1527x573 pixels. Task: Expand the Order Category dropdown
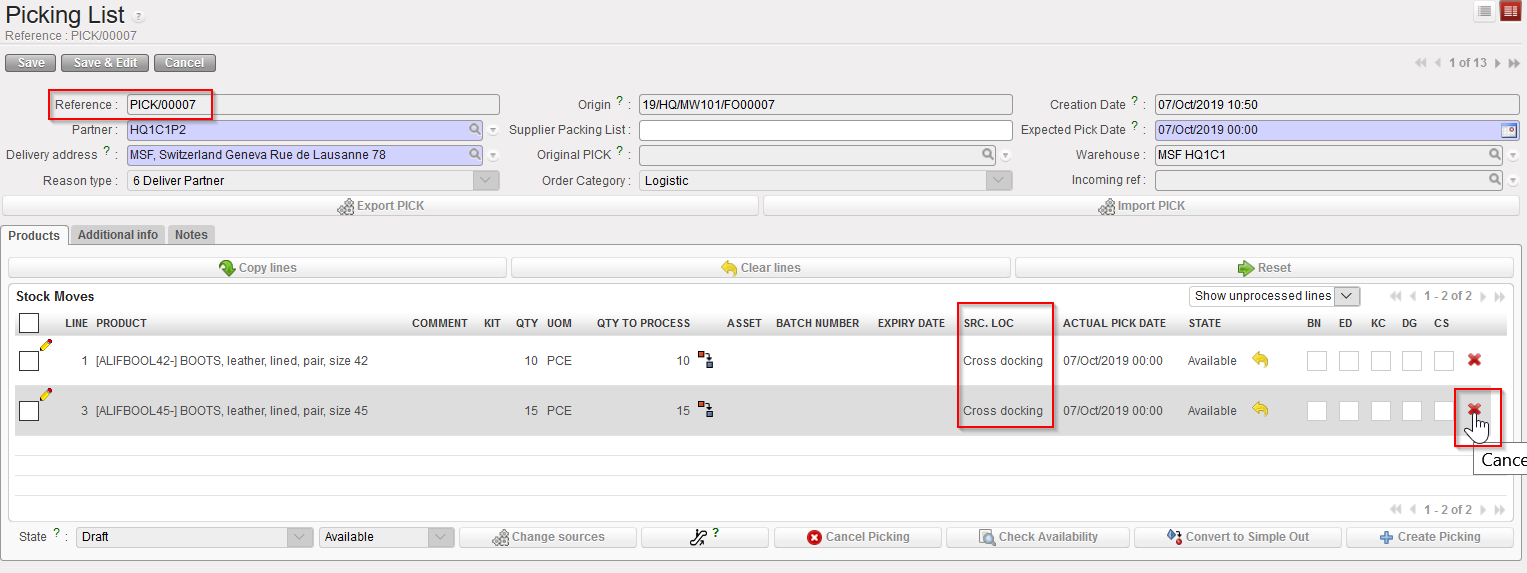998,181
